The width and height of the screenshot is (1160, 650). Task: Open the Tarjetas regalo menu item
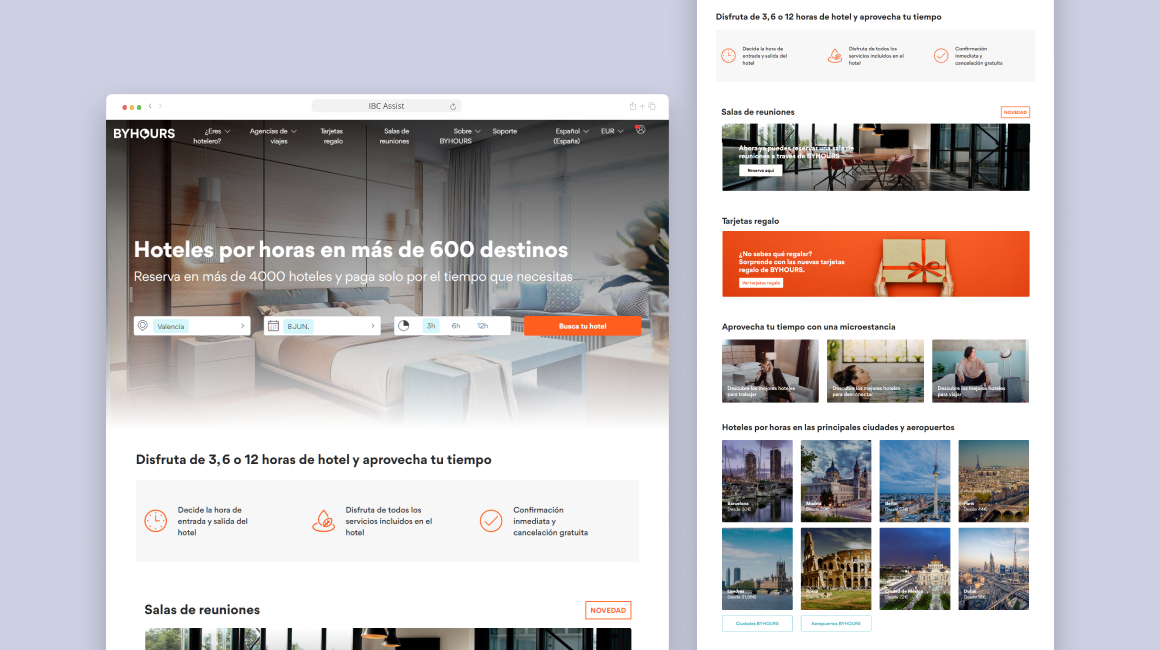tap(332, 136)
